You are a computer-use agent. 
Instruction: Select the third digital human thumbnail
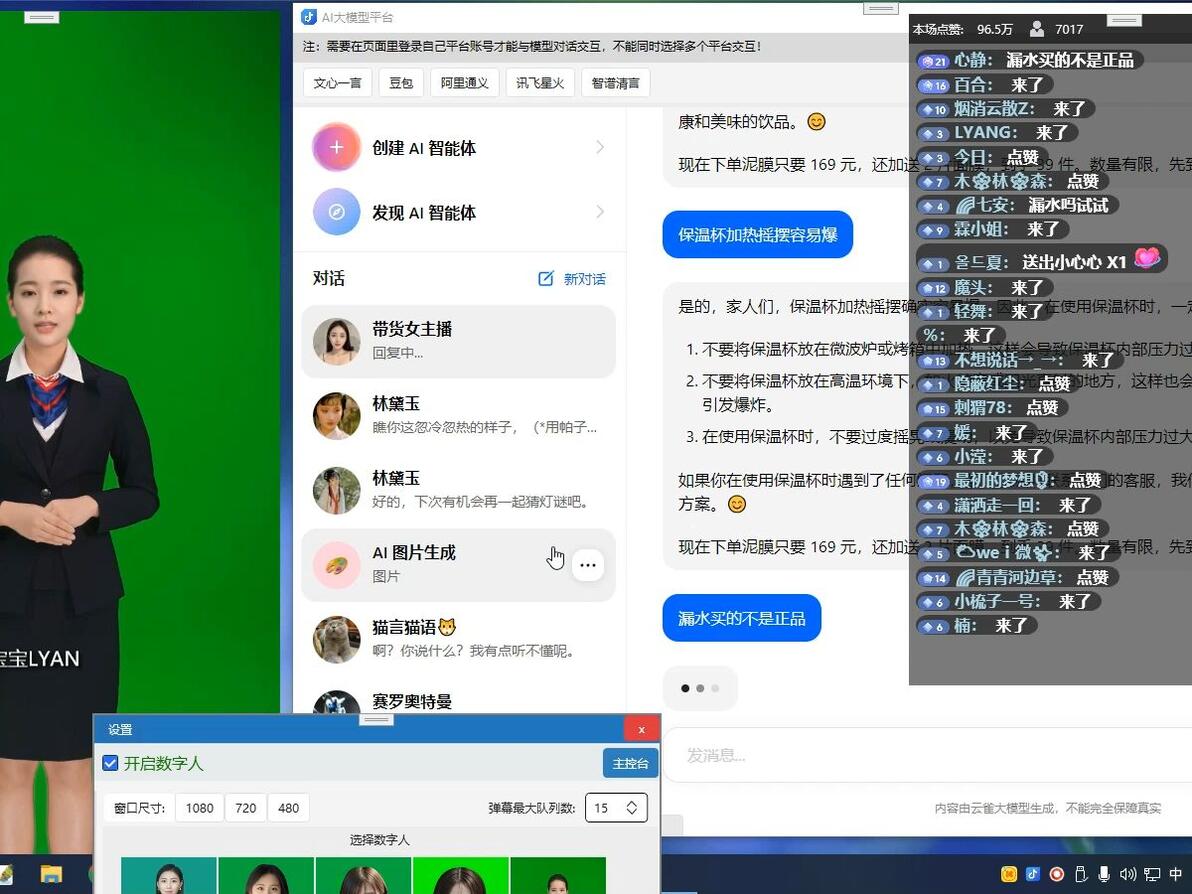[363, 875]
